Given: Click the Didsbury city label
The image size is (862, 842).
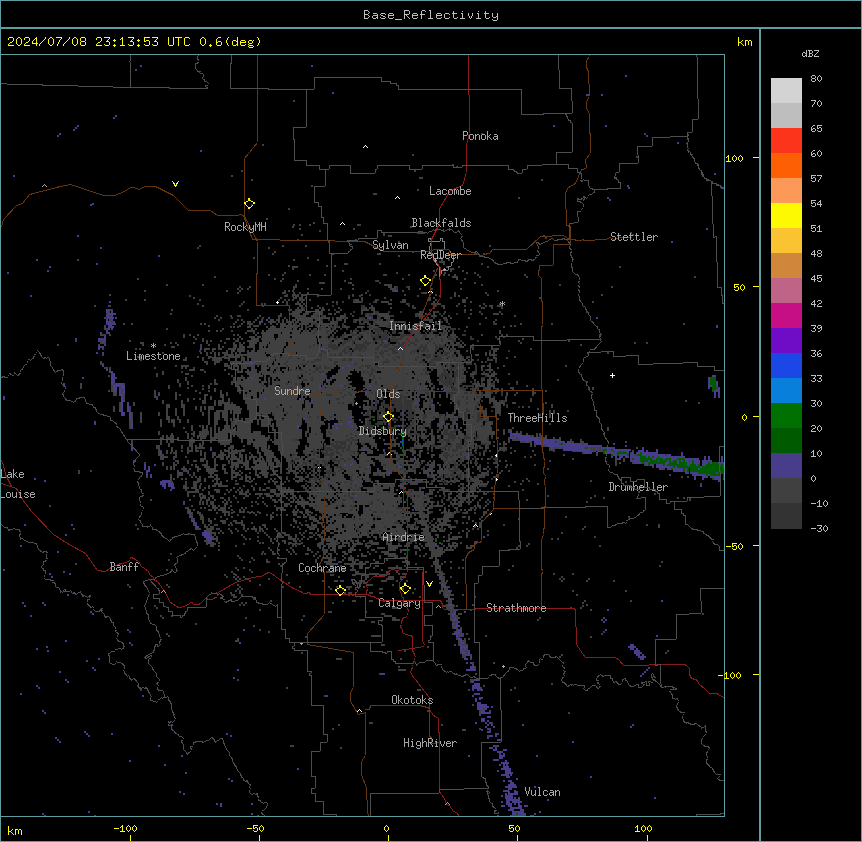Looking at the screenshot, I should coord(383,431).
